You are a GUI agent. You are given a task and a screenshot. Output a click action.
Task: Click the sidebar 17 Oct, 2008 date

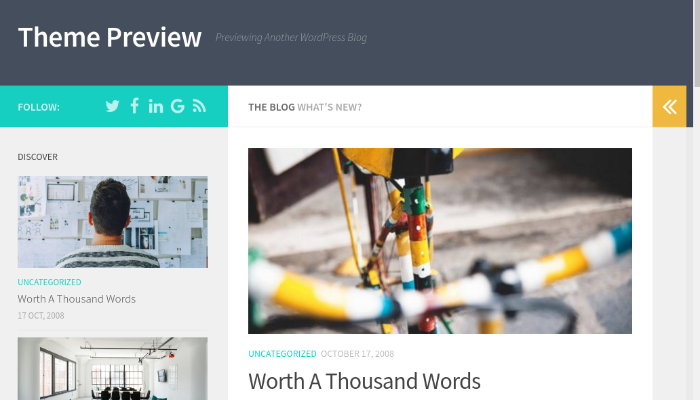[x=41, y=316]
